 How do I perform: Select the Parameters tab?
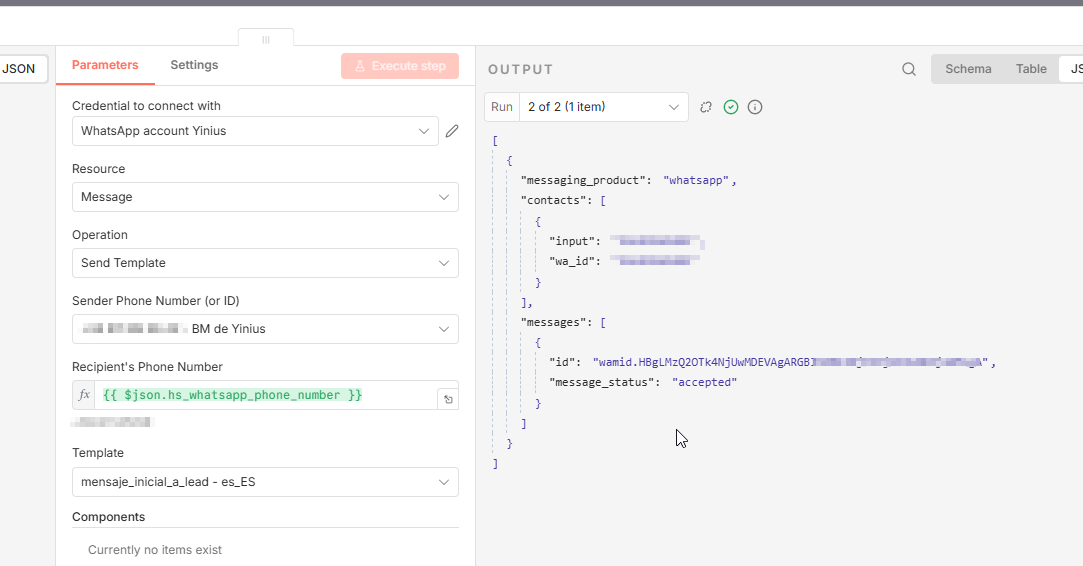(x=105, y=65)
